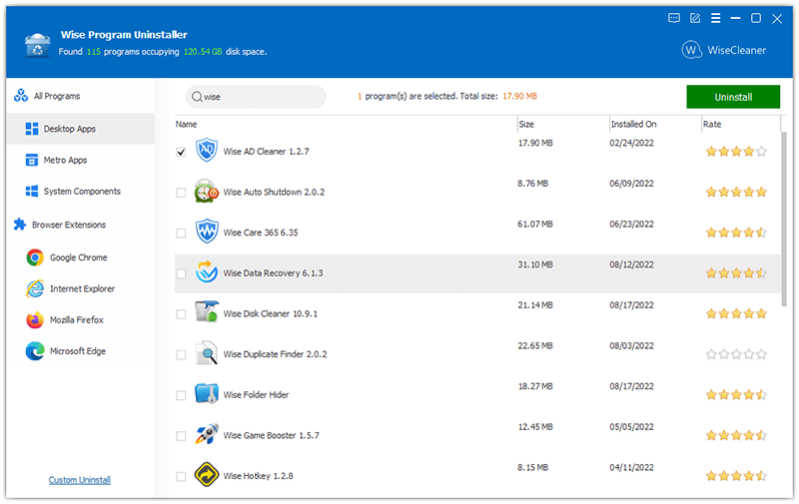Open the feedback chat icon in title bar
Screen dimensions: 799x504
(x=674, y=18)
